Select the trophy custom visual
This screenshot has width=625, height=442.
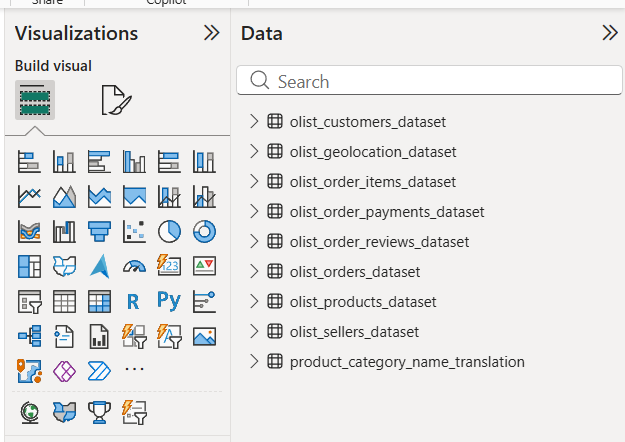coord(99,412)
